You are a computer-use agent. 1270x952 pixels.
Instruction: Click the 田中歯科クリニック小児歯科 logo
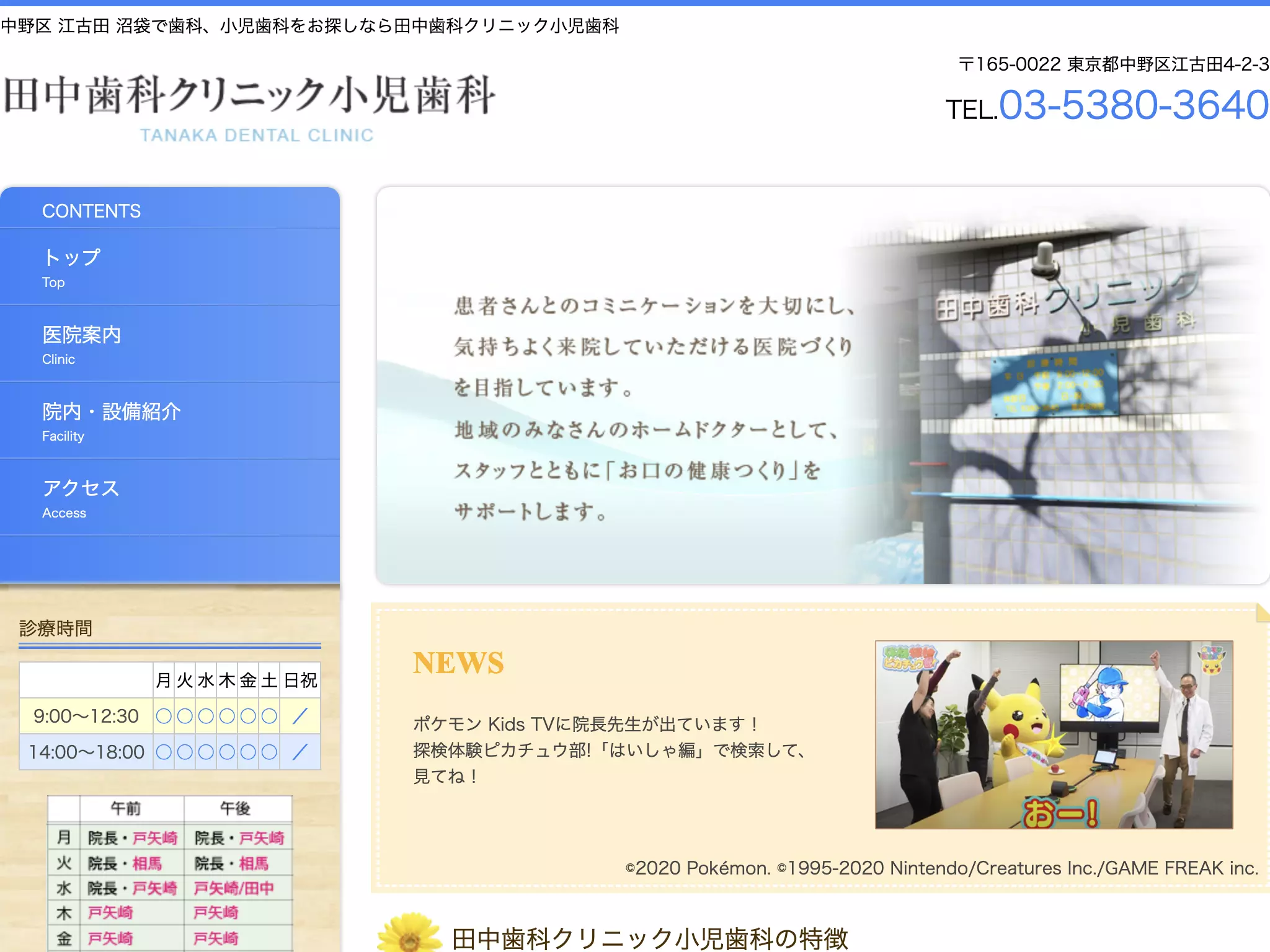pos(250,96)
